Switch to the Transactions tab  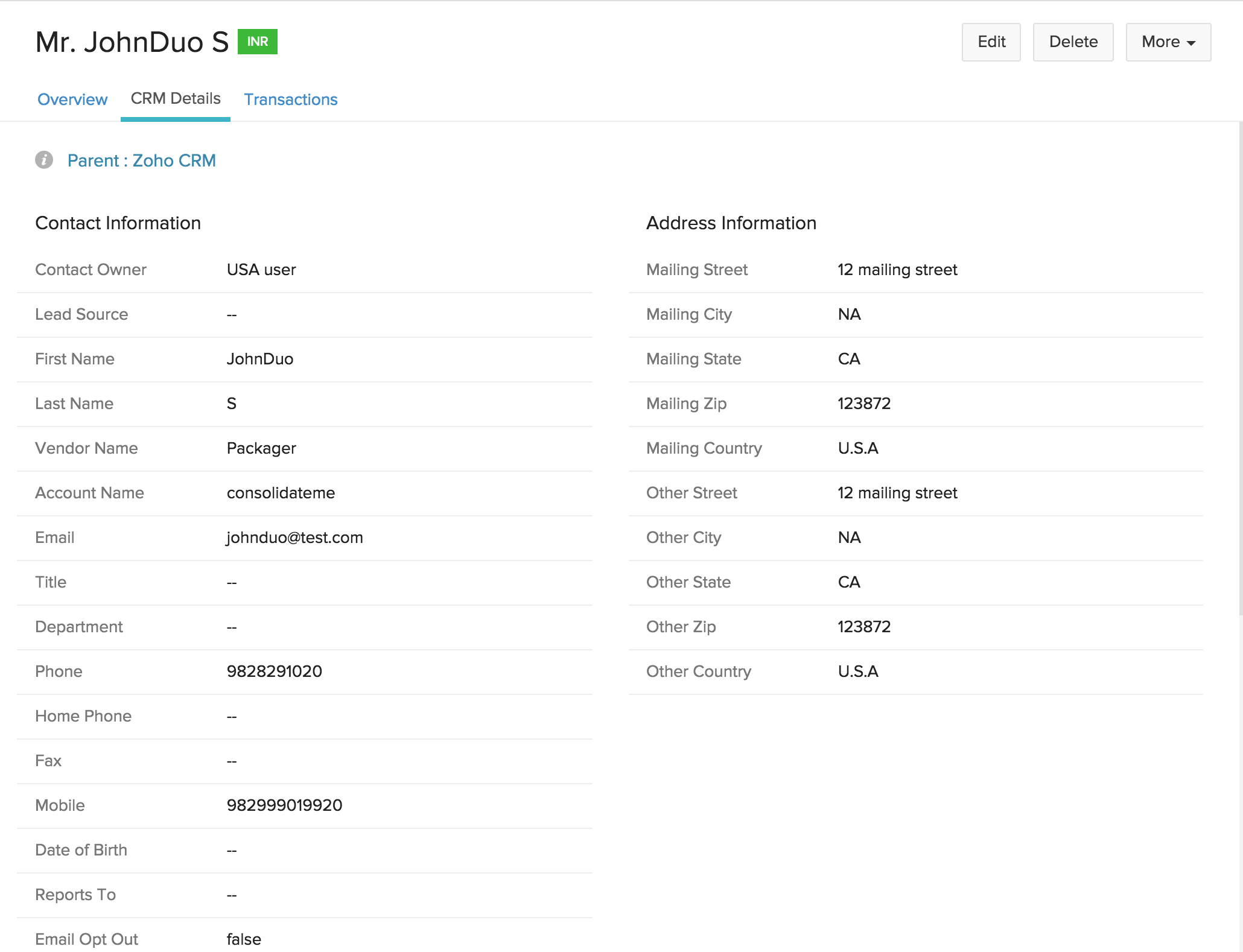(290, 99)
